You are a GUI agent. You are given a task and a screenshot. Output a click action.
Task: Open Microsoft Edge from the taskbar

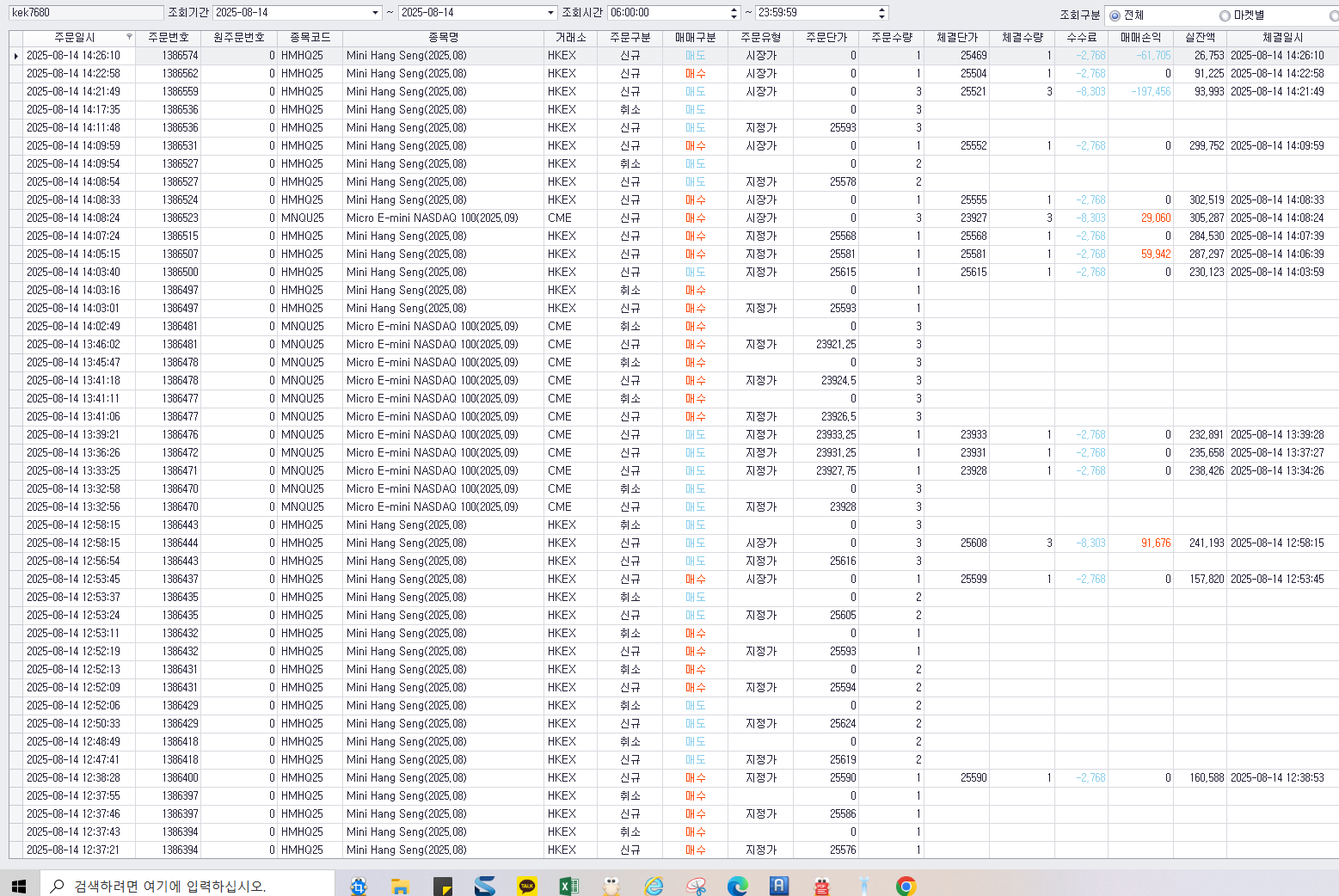(x=737, y=886)
